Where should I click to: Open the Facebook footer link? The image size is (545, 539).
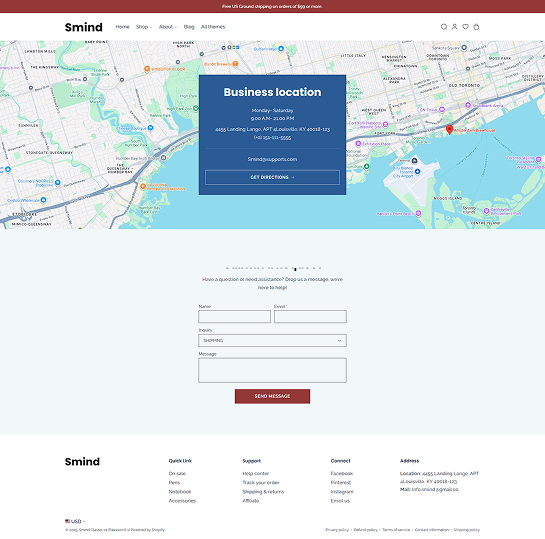point(342,473)
